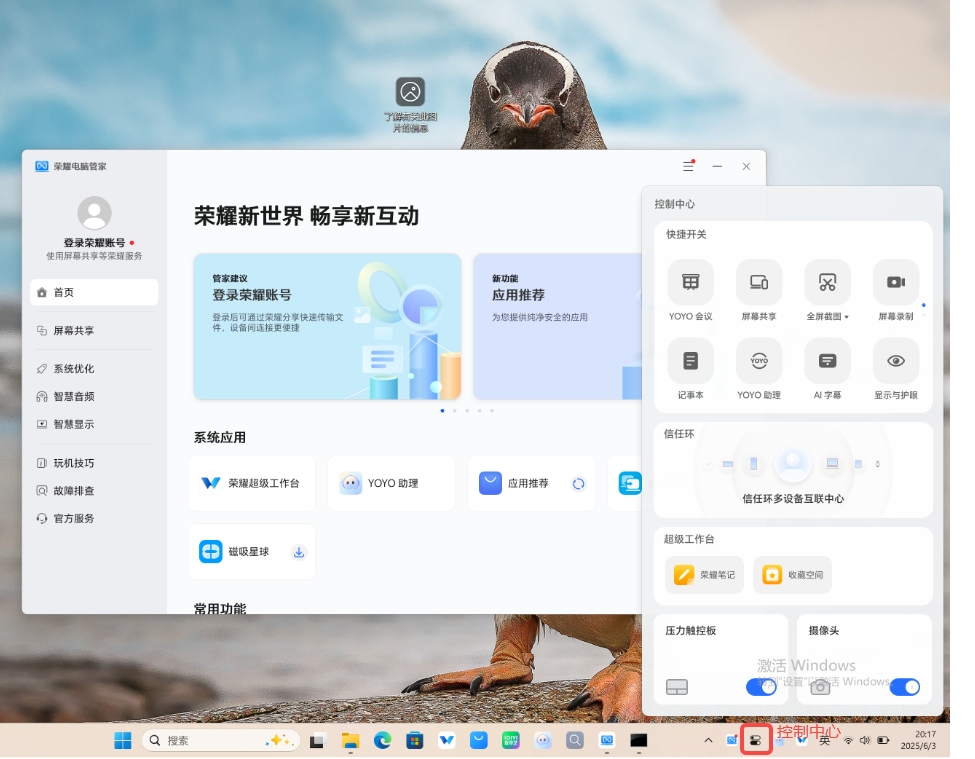Click the 控制中心 icon in taskbar tray
This screenshot has width=975, height=759.
(x=756, y=740)
